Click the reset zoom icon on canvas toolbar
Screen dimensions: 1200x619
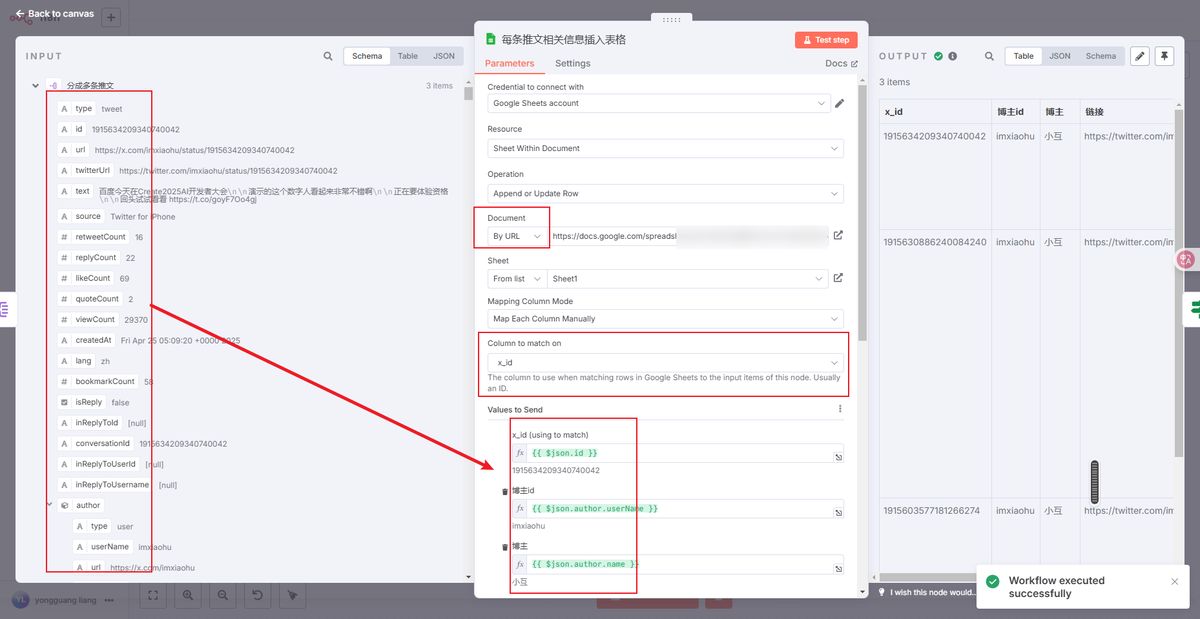[x=257, y=595]
